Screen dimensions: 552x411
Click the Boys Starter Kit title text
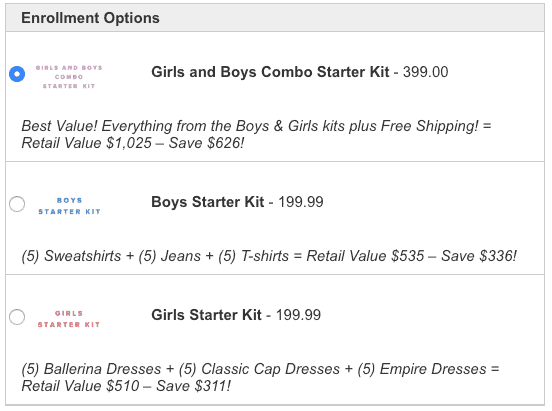pyautogui.click(x=208, y=202)
